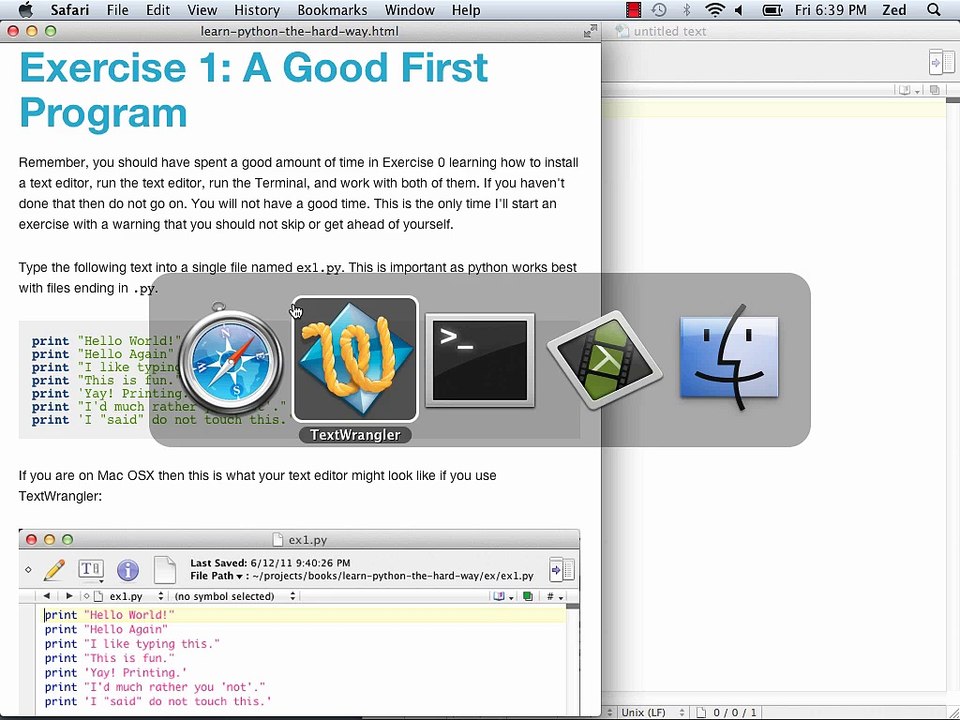The image size is (960, 720).
Task: Click the TextWrangler label under the highlighted icon
Action: pyautogui.click(x=355, y=435)
